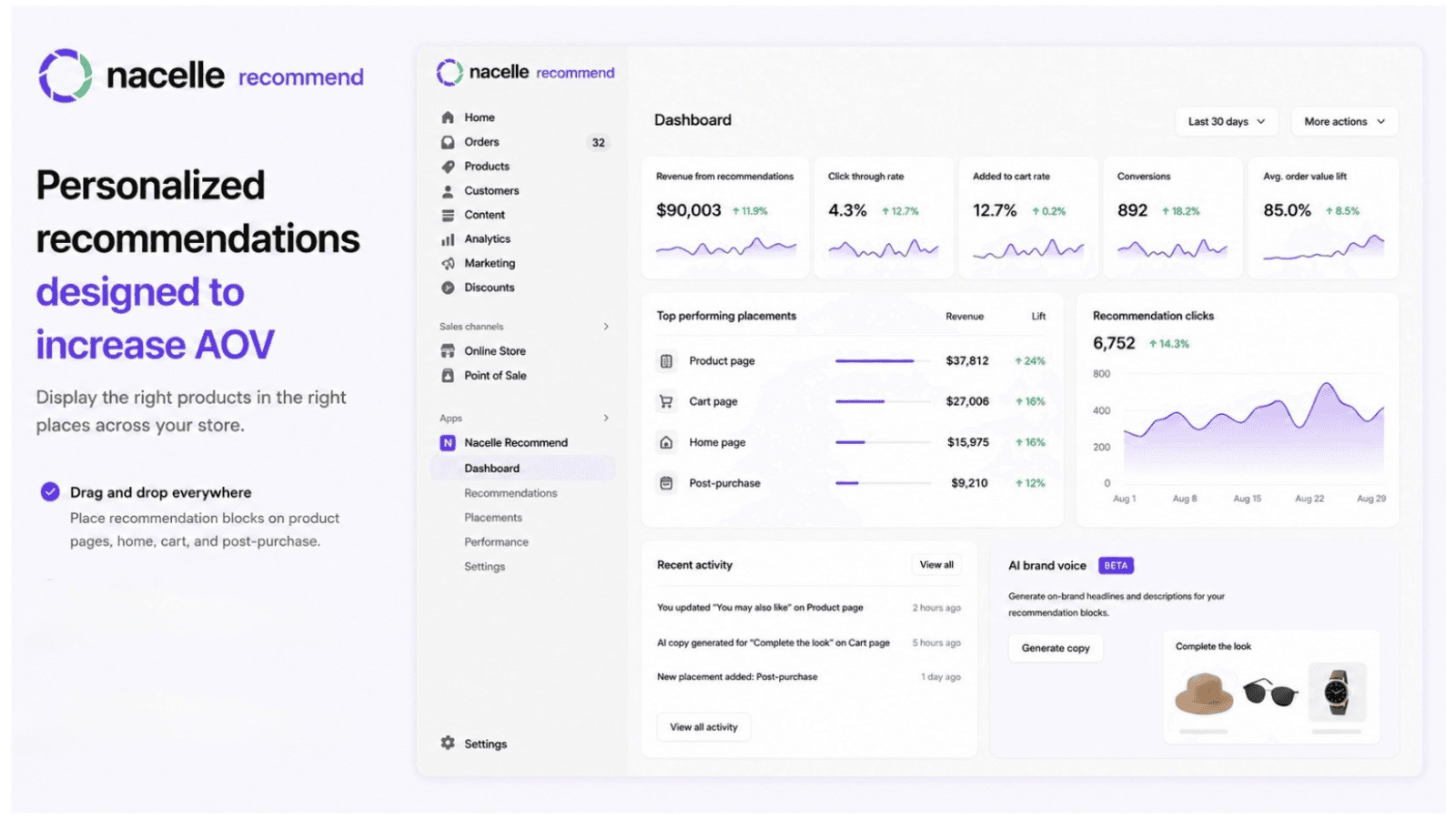1456x819 pixels.
Task: Click the Lift column header
Action: pos(1038,317)
